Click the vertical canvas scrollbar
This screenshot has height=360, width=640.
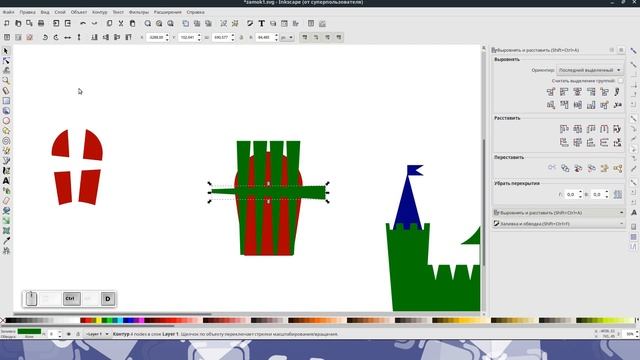484,202
